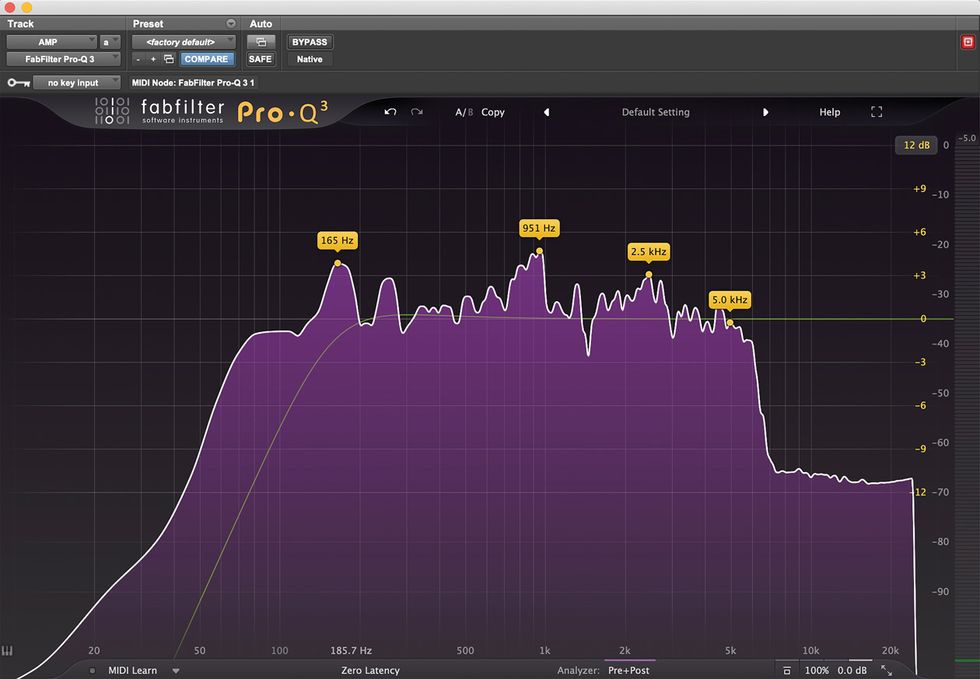Enter full screen mode icon

(876, 112)
